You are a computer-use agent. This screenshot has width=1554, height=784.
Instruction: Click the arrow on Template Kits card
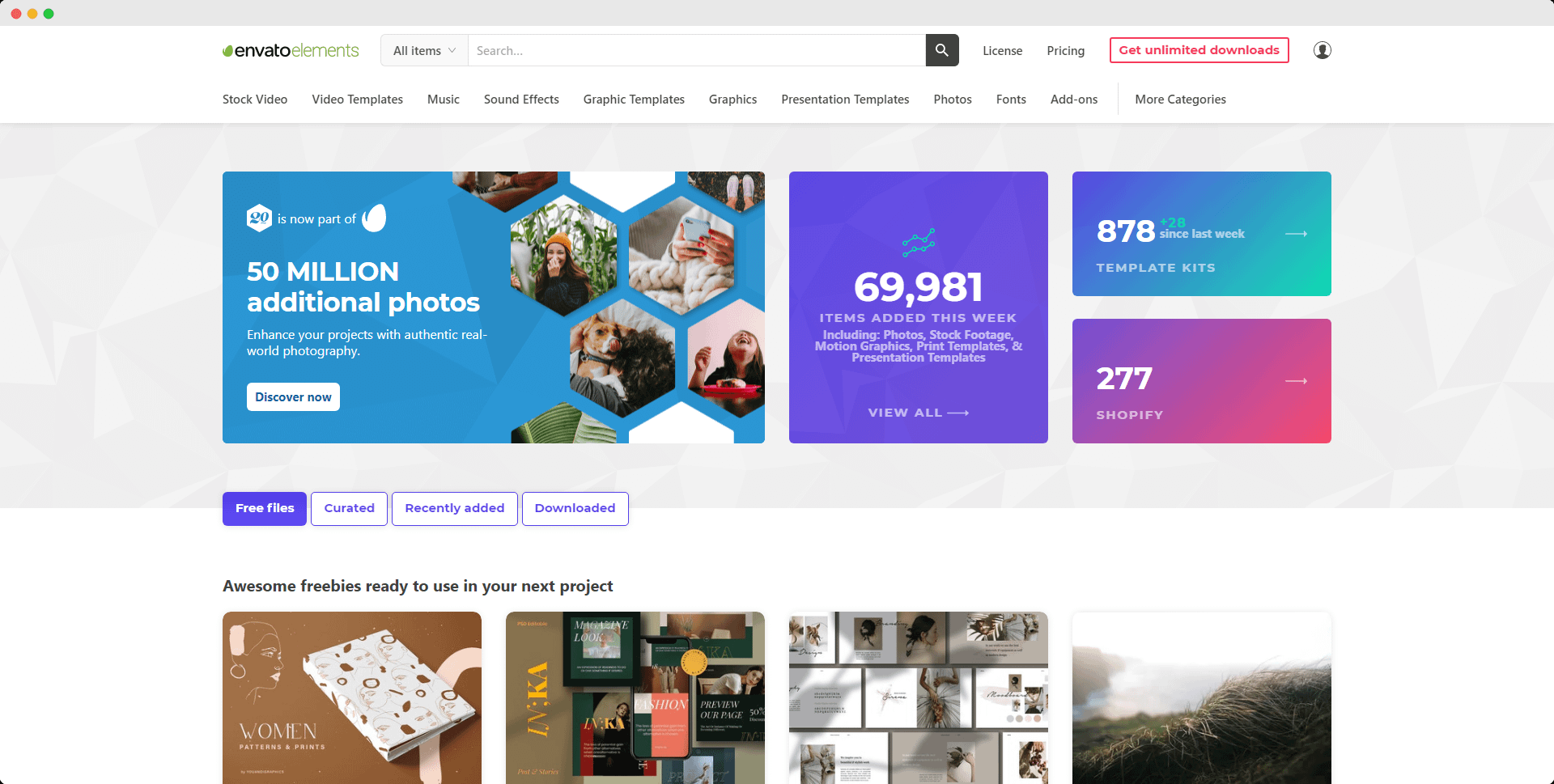tap(1297, 234)
